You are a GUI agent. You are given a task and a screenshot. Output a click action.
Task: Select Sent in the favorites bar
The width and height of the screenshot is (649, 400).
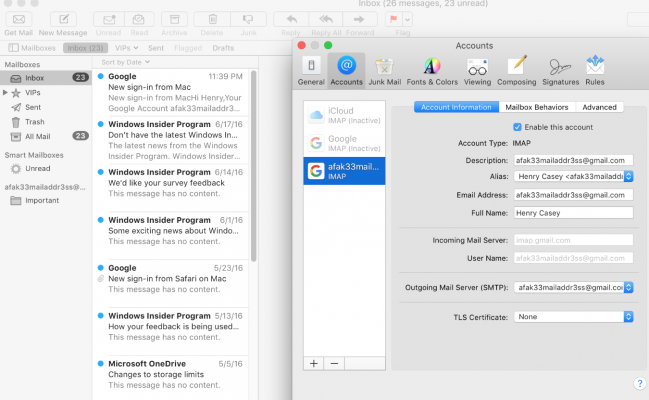click(156, 48)
